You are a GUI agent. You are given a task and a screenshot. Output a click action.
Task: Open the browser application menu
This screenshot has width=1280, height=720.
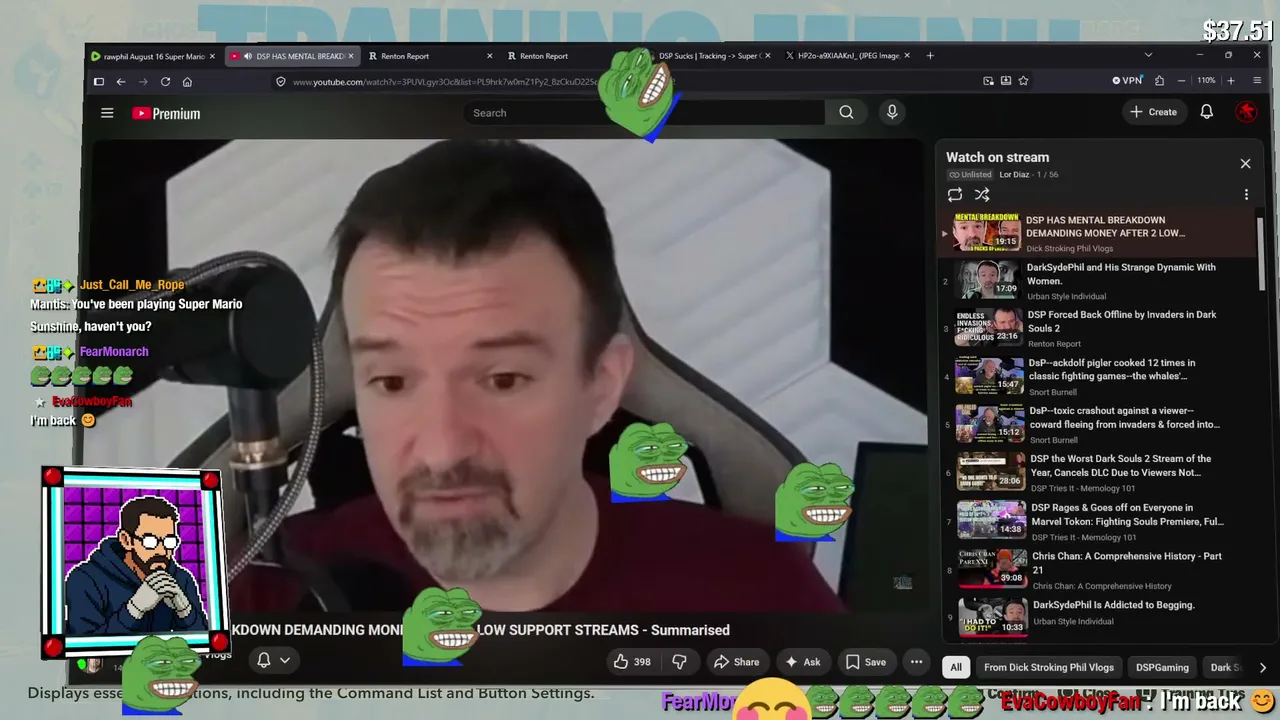[1257, 81]
